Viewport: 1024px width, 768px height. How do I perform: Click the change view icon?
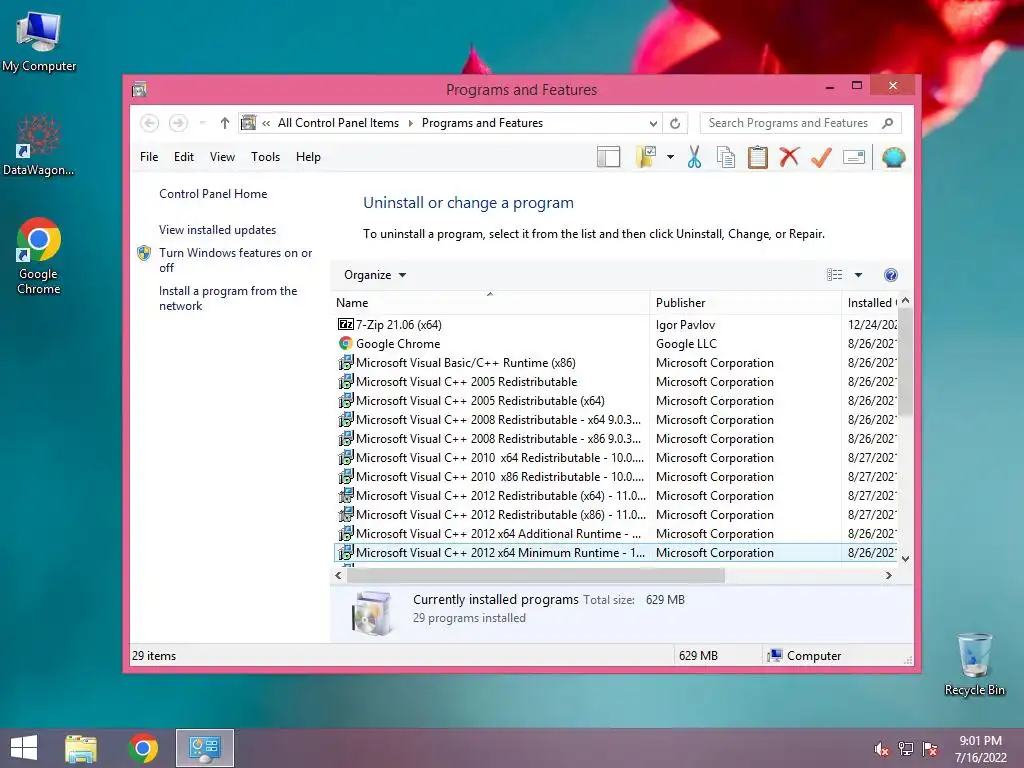click(x=834, y=275)
